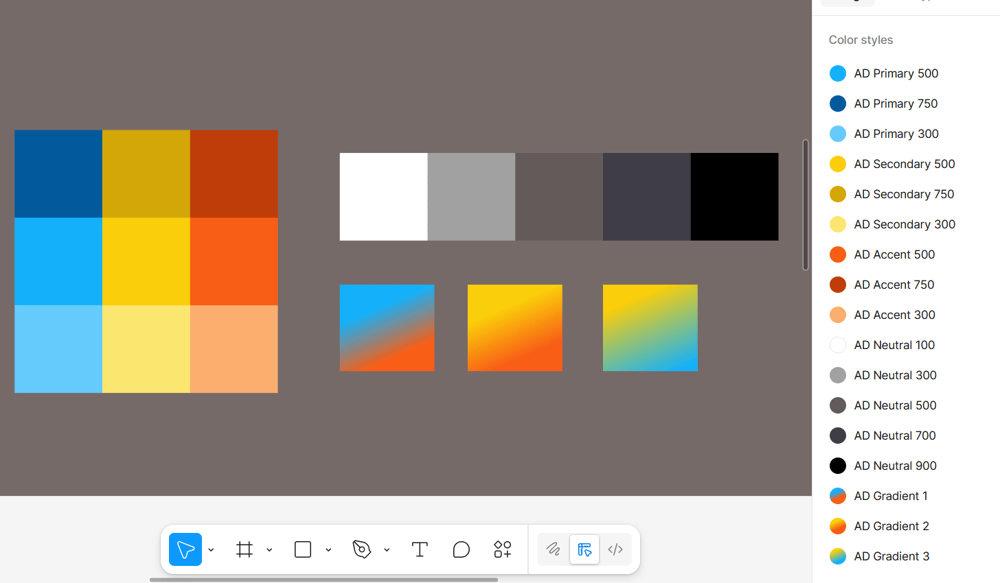
Task: Select the dark blue canvas square
Action: [58, 173]
